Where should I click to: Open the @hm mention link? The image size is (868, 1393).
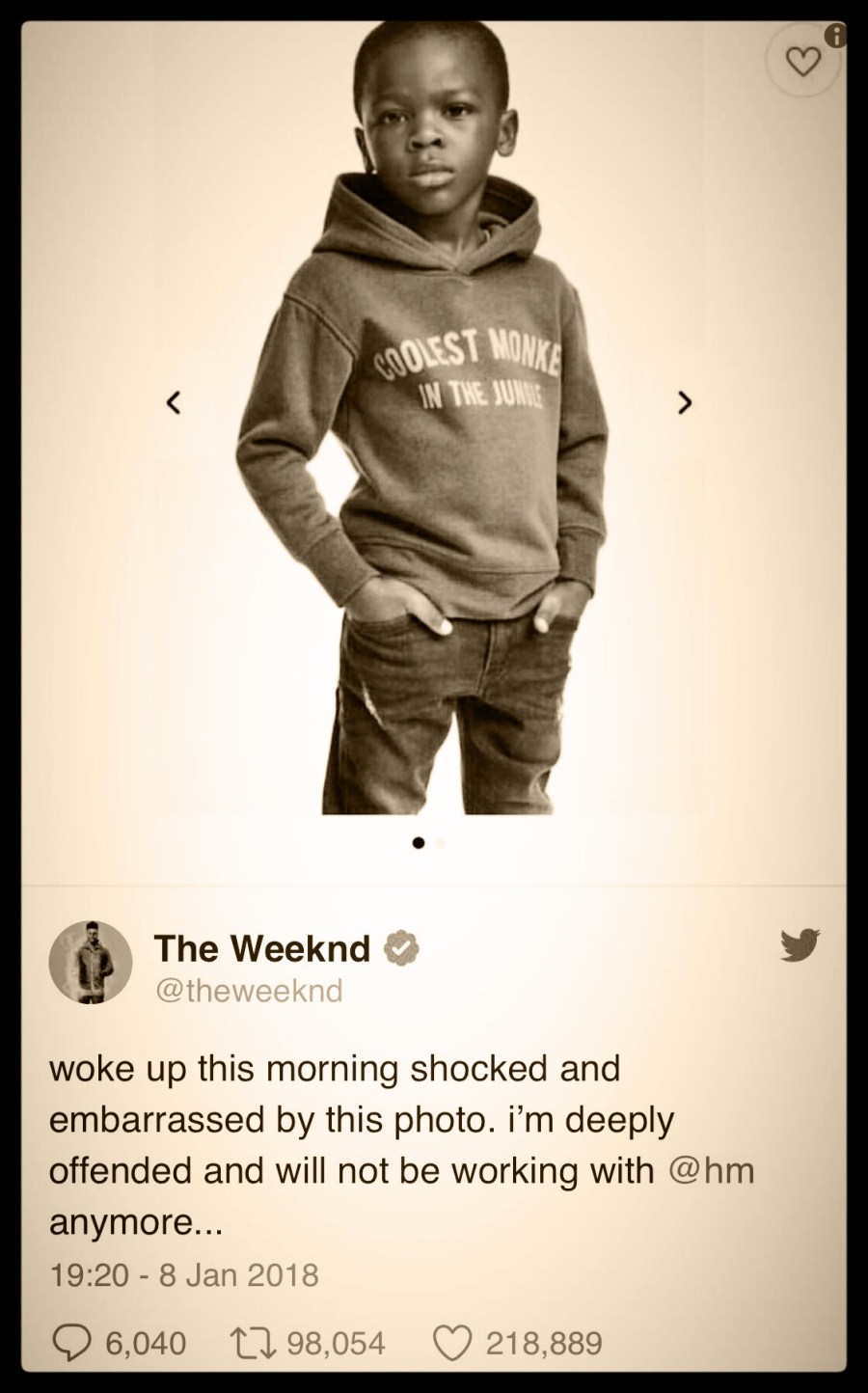(x=711, y=1171)
